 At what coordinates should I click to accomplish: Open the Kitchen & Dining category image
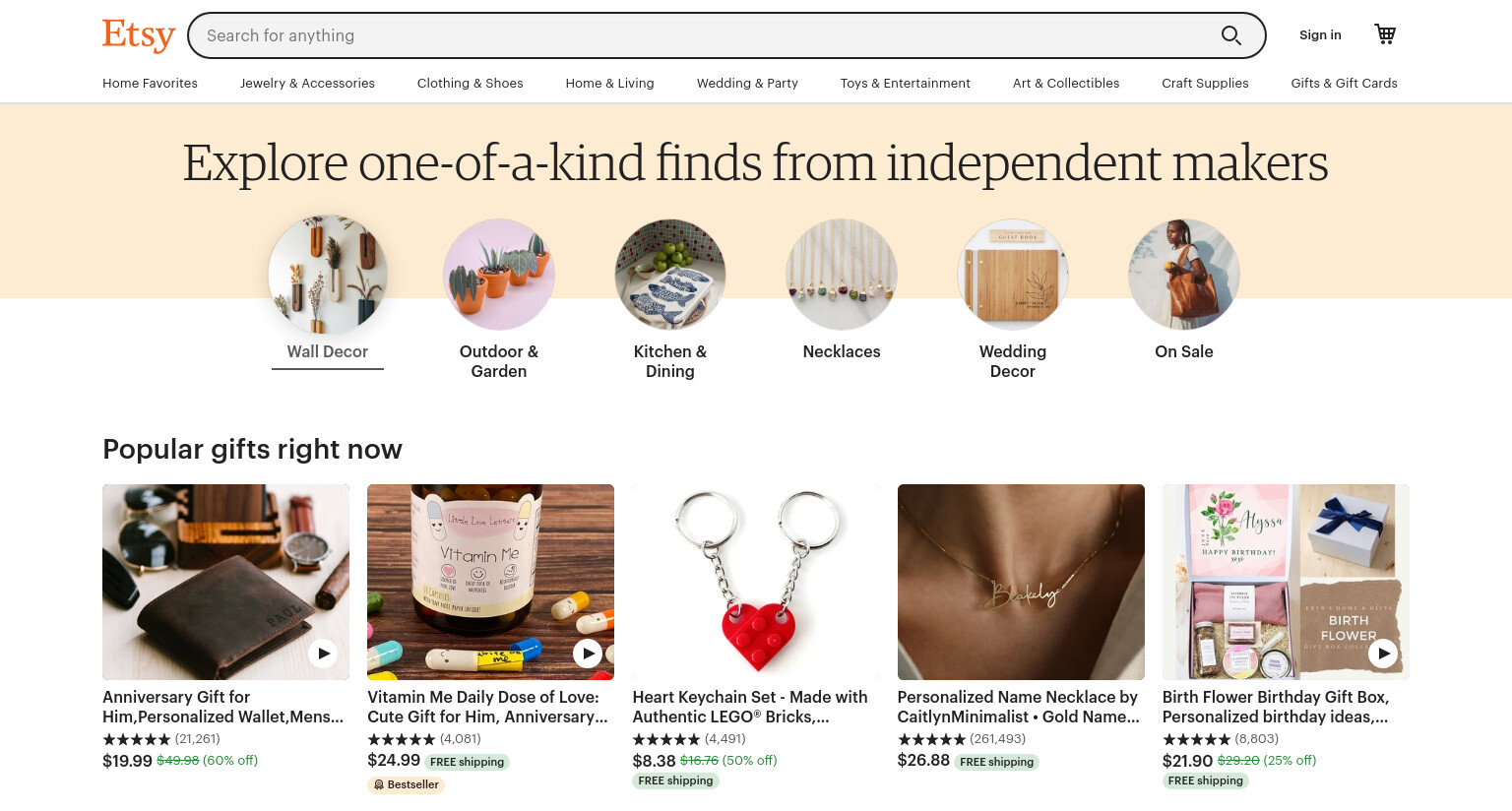[x=670, y=275]
